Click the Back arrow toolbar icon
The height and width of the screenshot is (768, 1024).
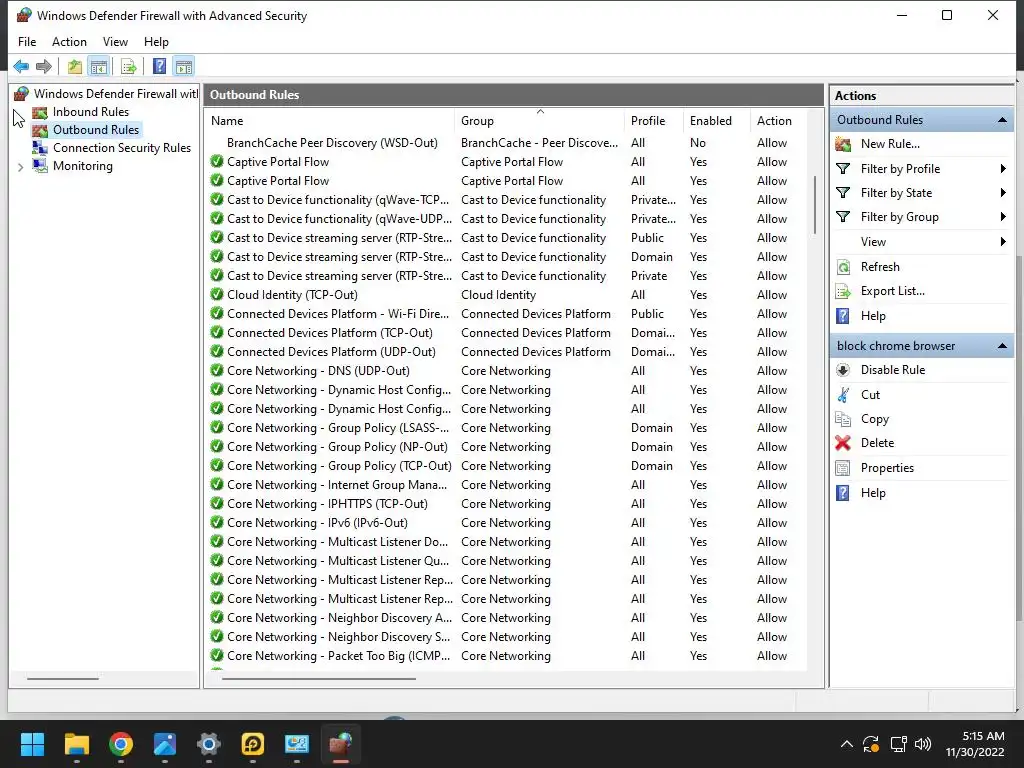coord(21,66)
